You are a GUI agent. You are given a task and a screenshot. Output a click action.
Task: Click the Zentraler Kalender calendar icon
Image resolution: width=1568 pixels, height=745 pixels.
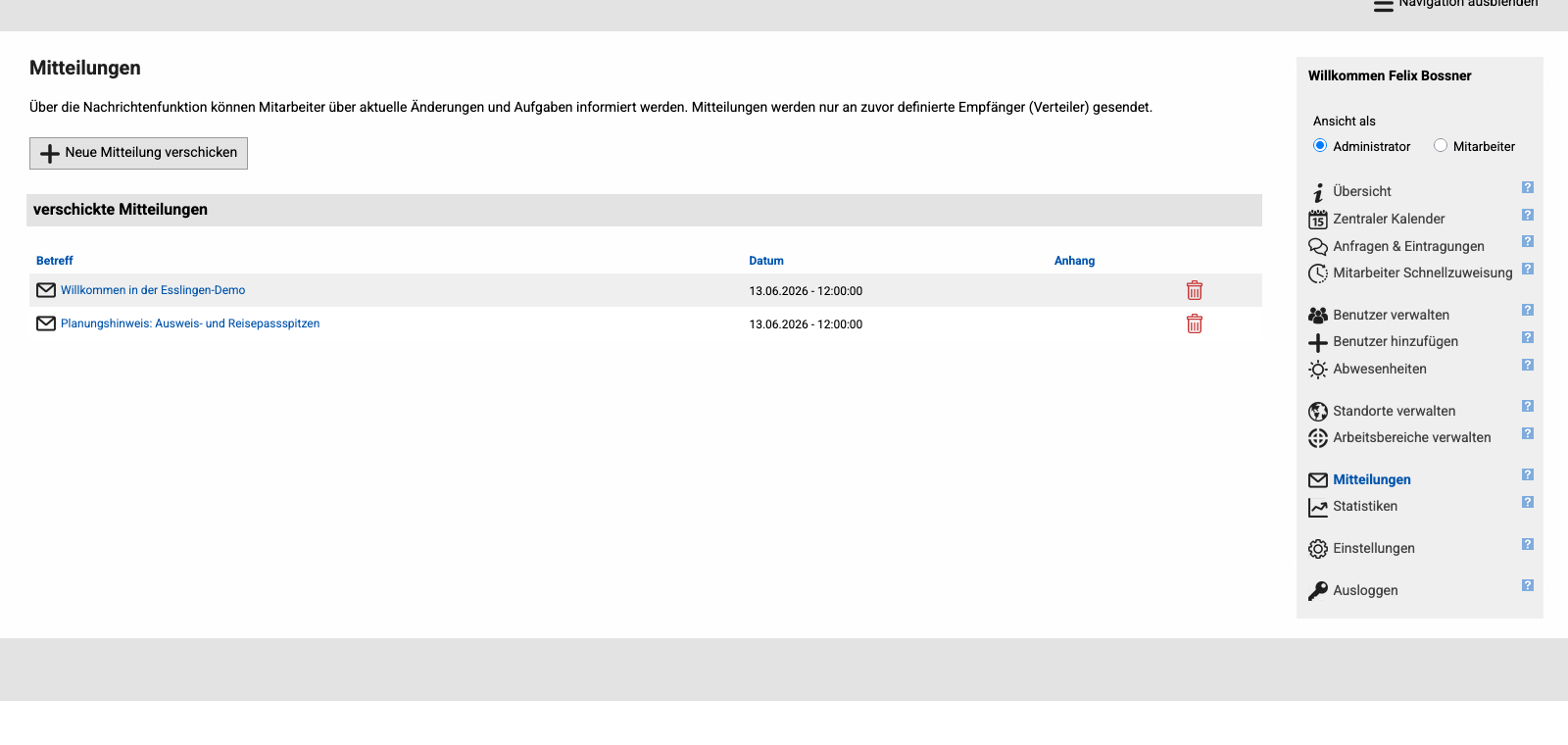pos(1318,219)
